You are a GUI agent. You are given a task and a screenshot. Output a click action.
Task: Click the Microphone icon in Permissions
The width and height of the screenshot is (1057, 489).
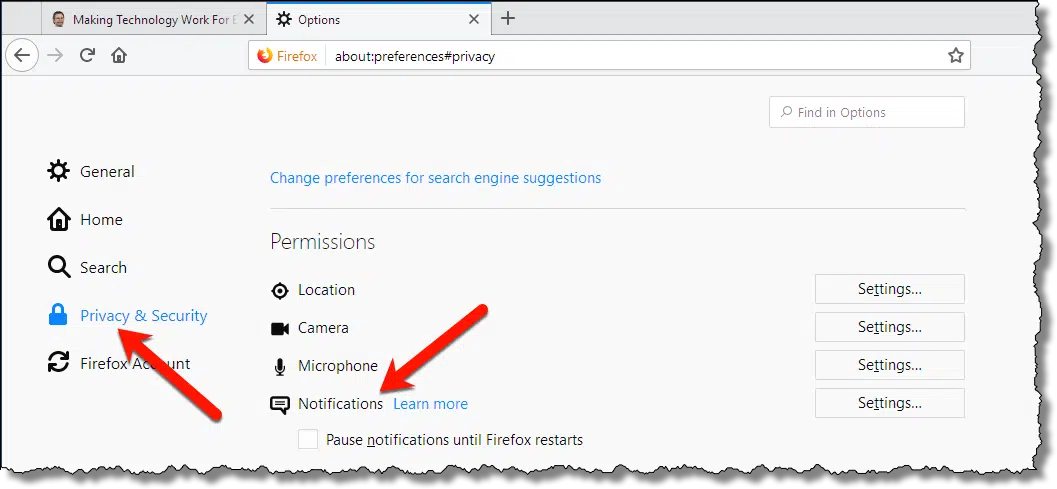(x=279, y=367)
